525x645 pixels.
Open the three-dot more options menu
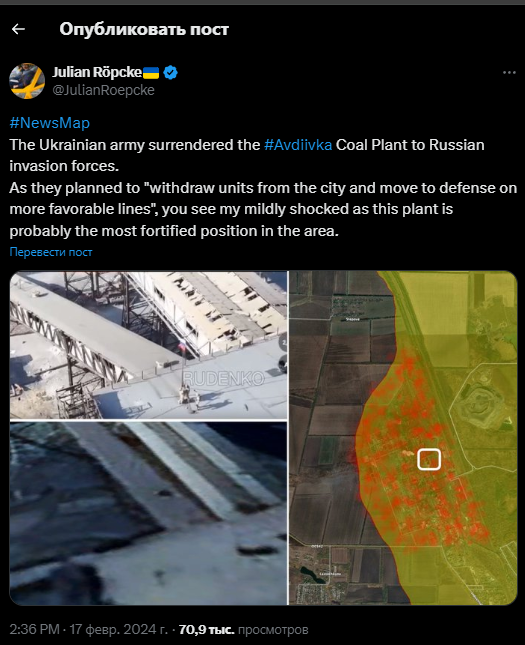509,72
